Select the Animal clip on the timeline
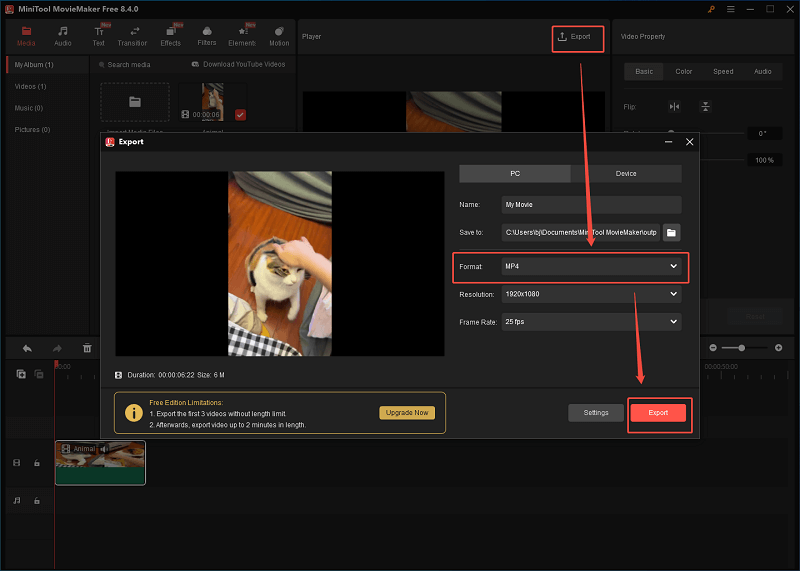This screenshot has width=800, height=571. coord(100,463)
